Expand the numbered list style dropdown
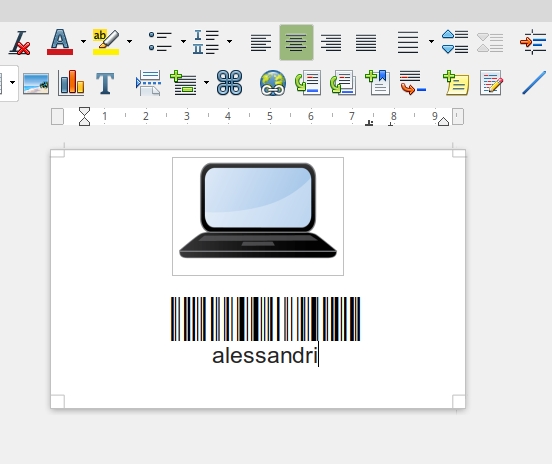This screenshot has width=552, height=464. pos(229,42)
